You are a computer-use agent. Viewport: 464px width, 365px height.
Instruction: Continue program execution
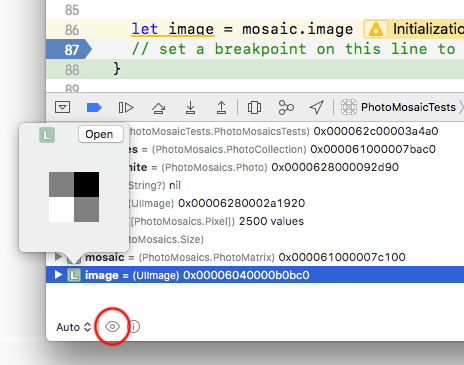point(126,108)
